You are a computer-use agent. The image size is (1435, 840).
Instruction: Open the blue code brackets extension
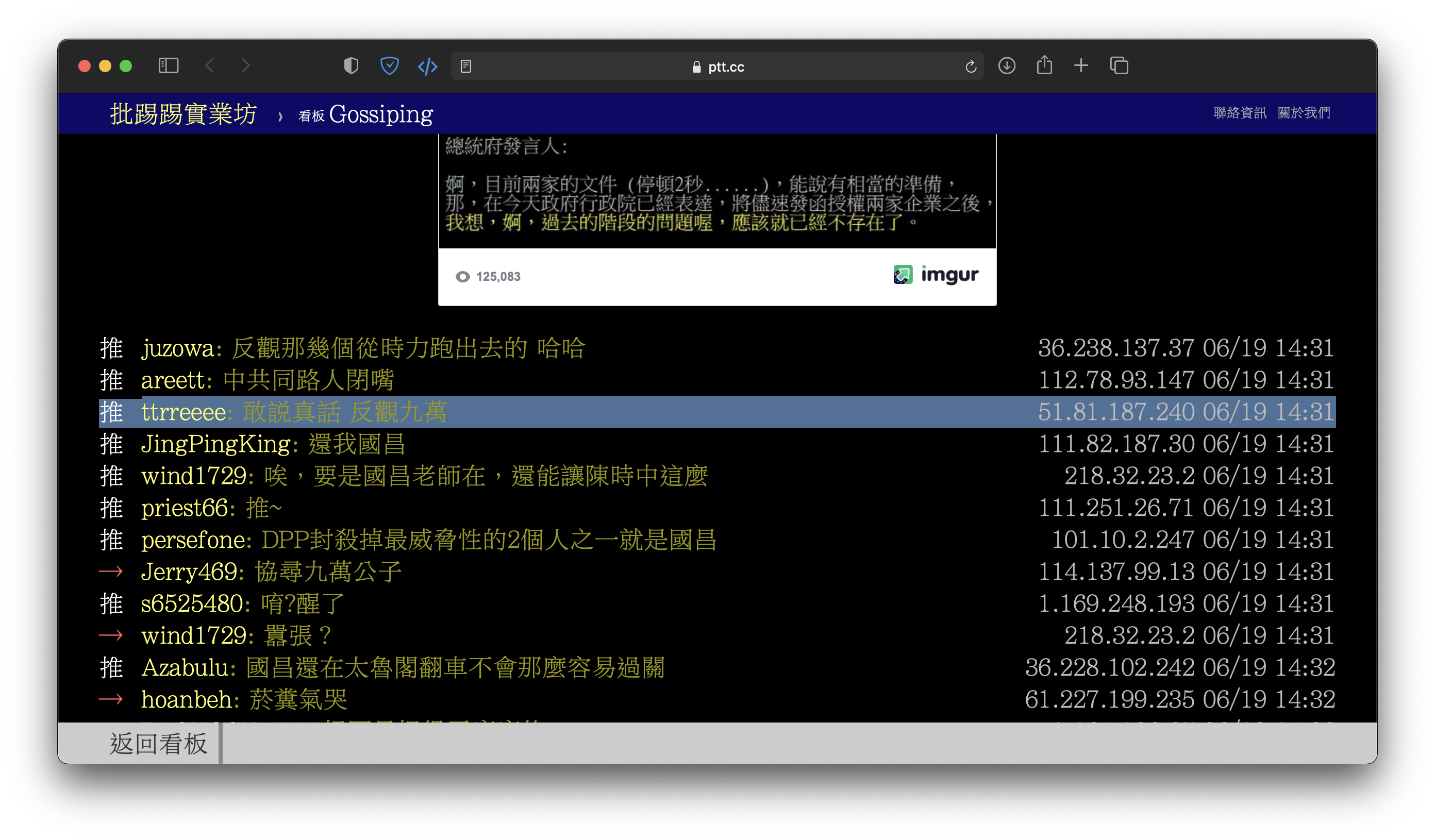pyautogui.click(x=428, y=66)
